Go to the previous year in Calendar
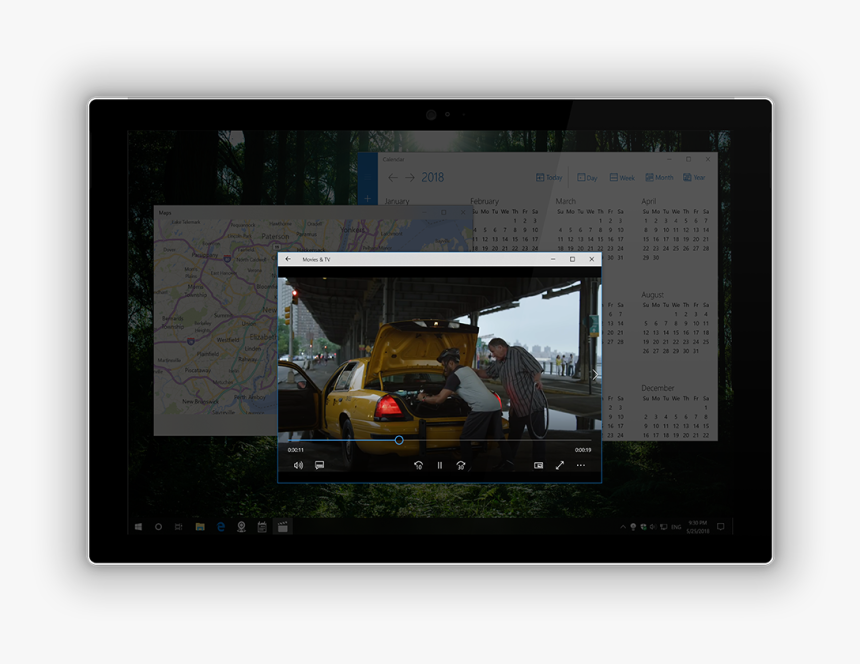This screenshot has width=860, height=664. point(393,178)
